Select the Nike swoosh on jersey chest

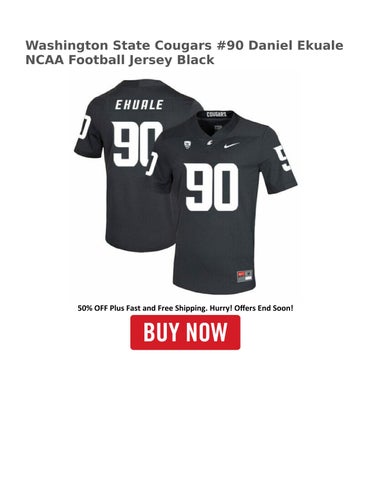(x=231, y=146)
